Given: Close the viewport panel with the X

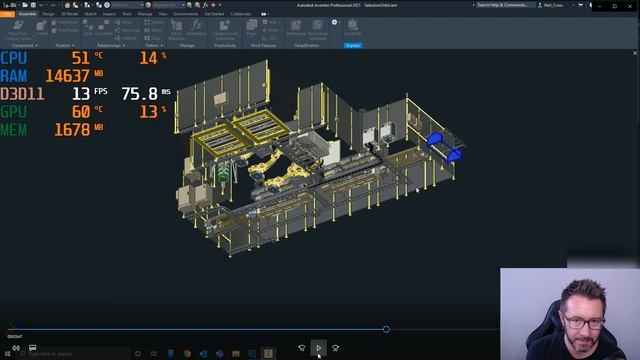Looking at the screenshot, I should pyautogui.click(x=635, y=53).
